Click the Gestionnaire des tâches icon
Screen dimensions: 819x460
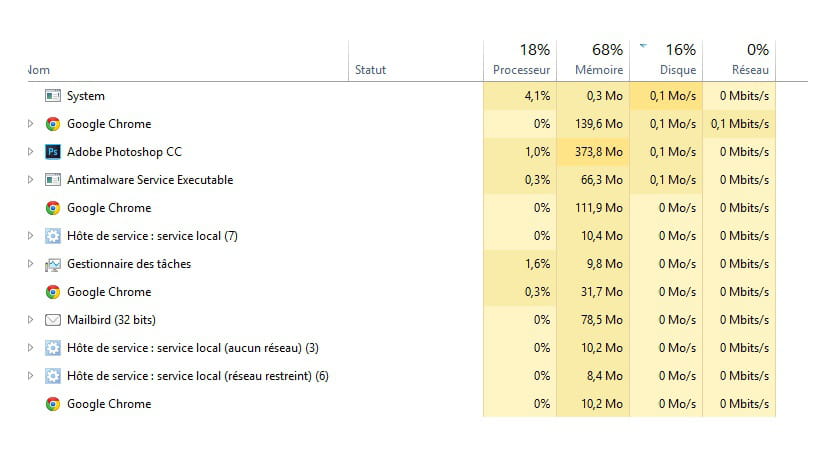(53, 264)
